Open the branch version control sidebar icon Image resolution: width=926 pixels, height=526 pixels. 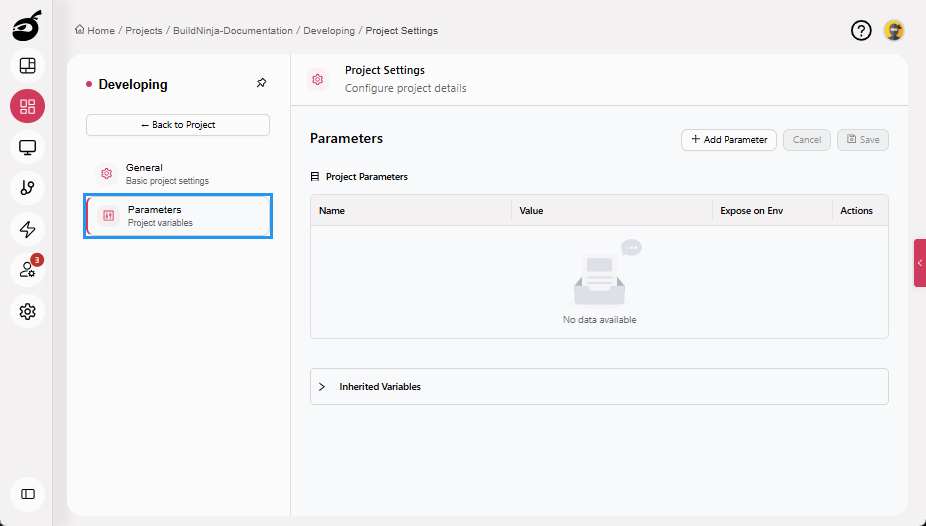click(x=28, y=188)
